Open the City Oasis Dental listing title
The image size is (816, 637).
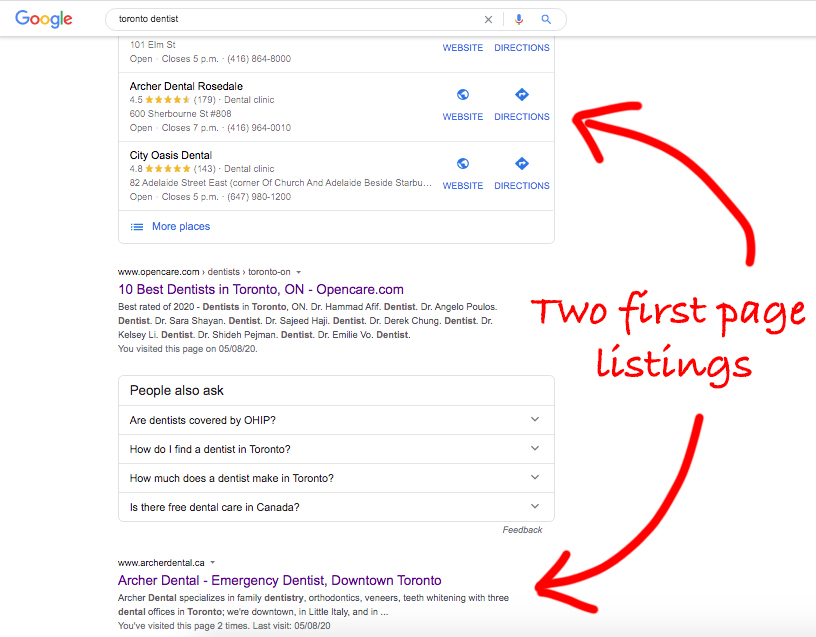pyautogui.click(x=171, y=155)
